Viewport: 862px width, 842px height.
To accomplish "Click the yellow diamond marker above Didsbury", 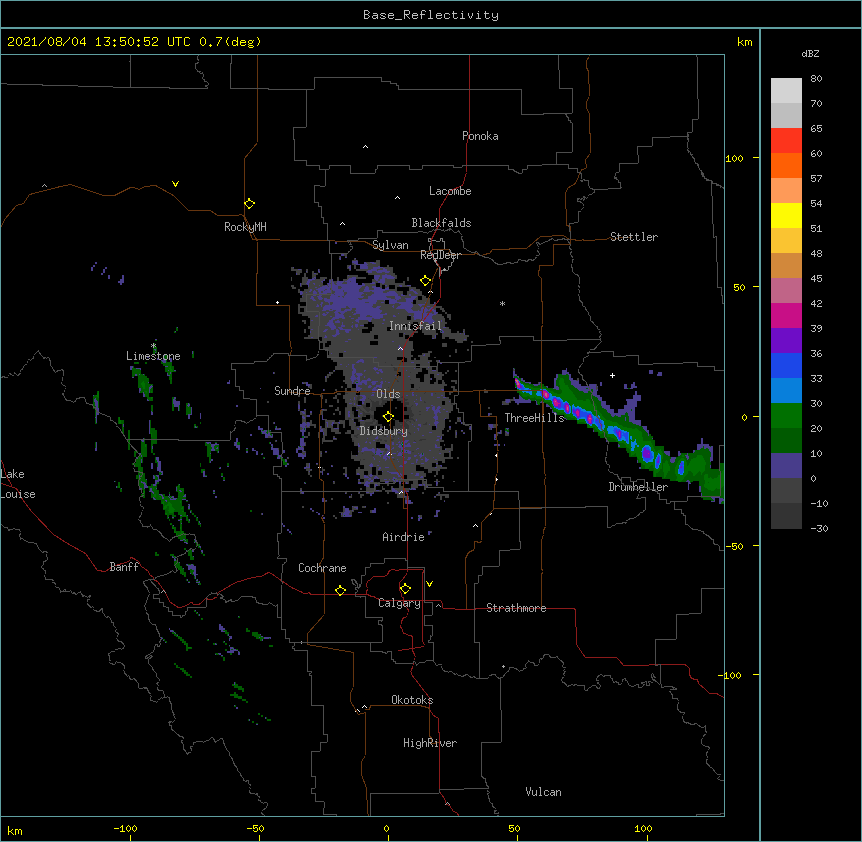I will [x=388, y=417].
